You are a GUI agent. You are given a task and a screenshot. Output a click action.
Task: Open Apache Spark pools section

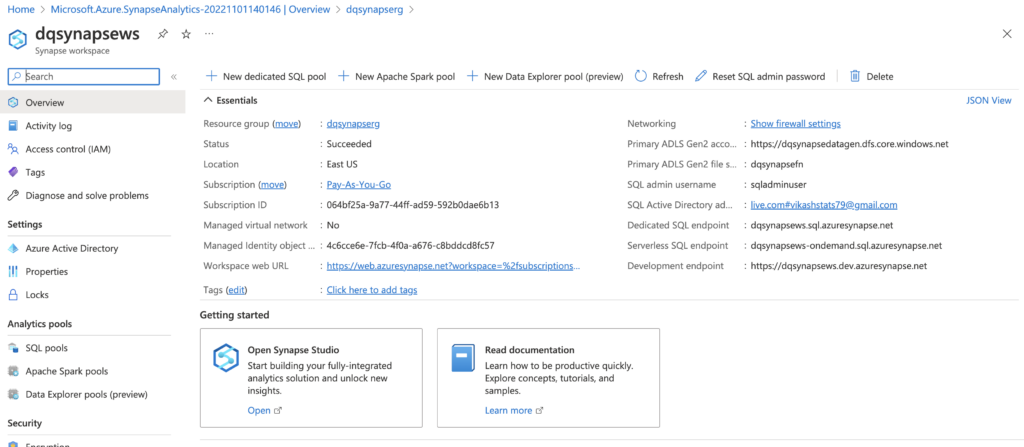(66, 371)
